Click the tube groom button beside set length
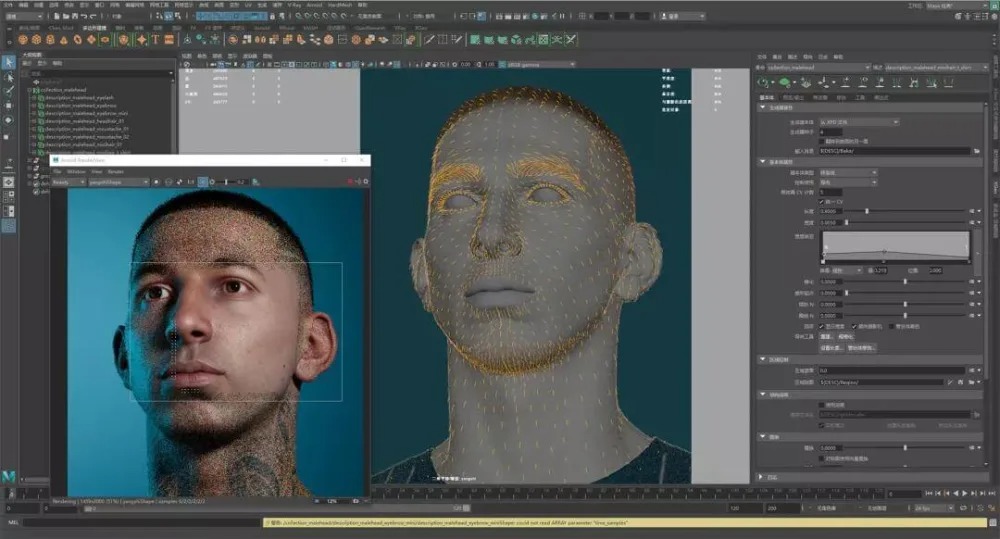This screenshot has height=539, width=1000. point(862,348)
